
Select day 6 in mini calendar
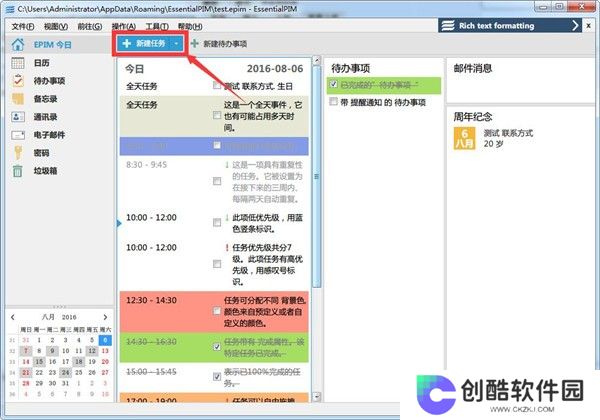point(105,340)
